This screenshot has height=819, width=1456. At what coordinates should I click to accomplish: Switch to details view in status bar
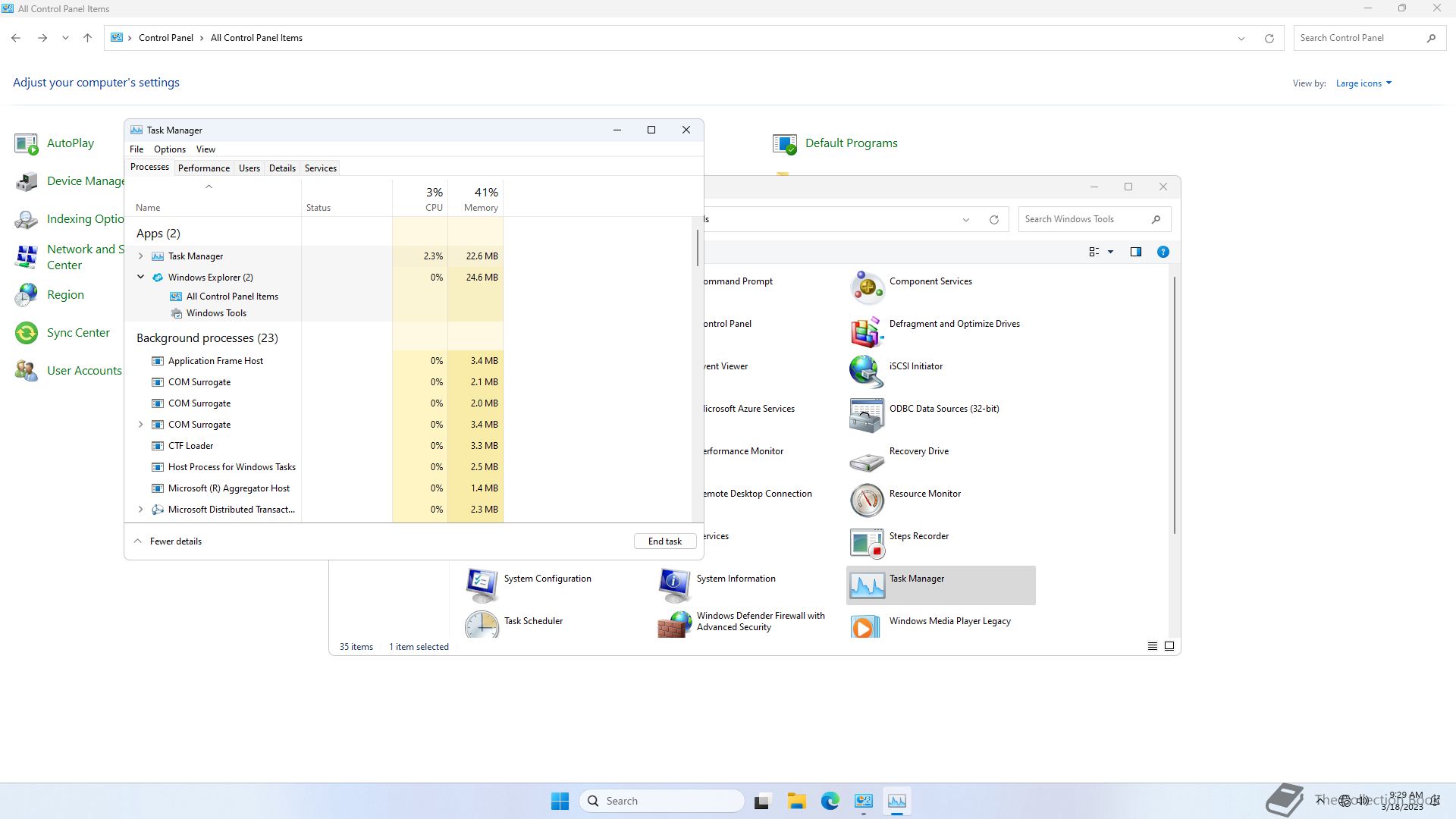pyautogui.click(x=1152, y=646)
